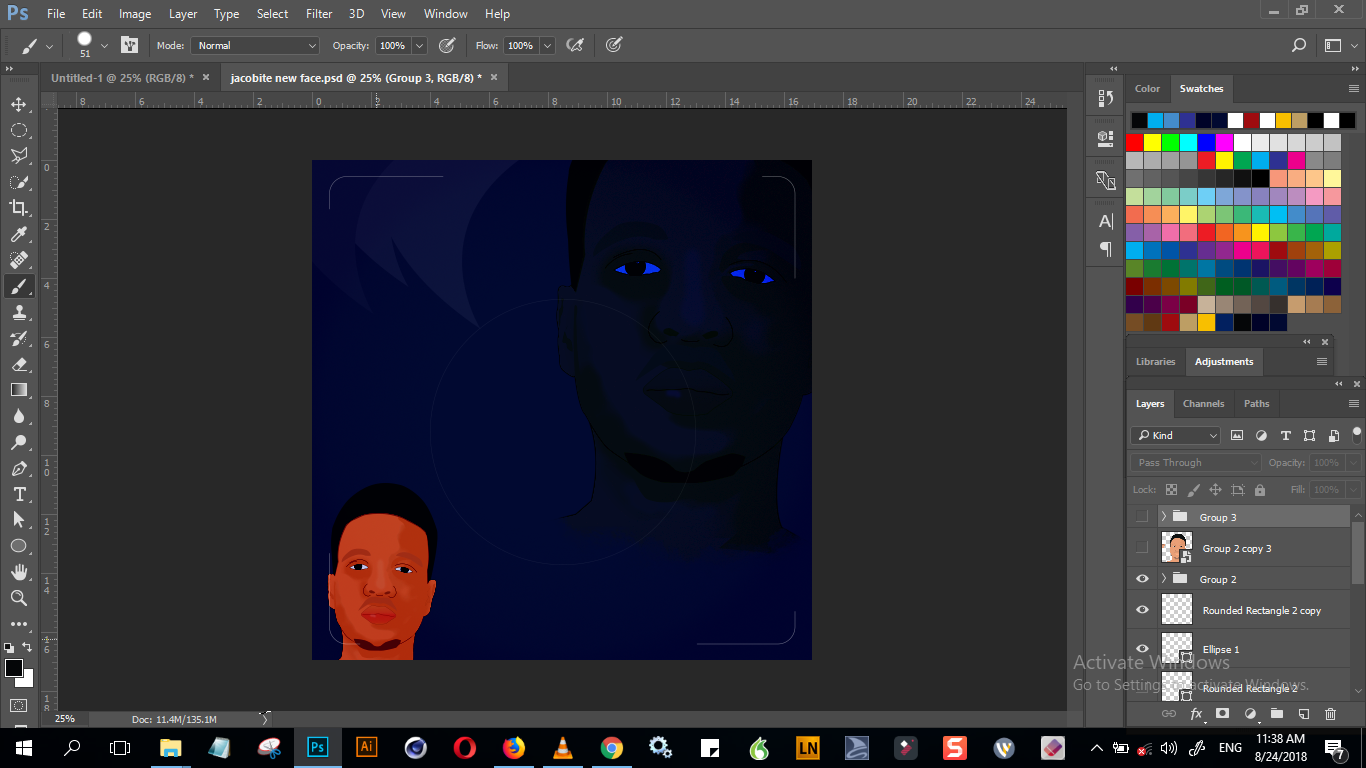Viewport: 1366px width, 768px height.
Task: Select the Pen tool
Action: pyautogui.click(x=18, y=468)
